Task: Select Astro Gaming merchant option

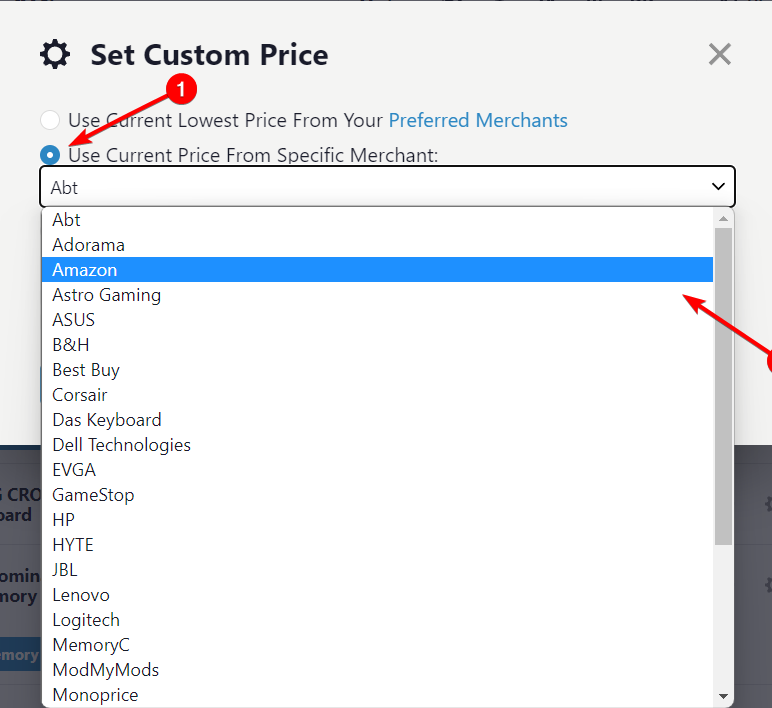Action: pos(106,295)
